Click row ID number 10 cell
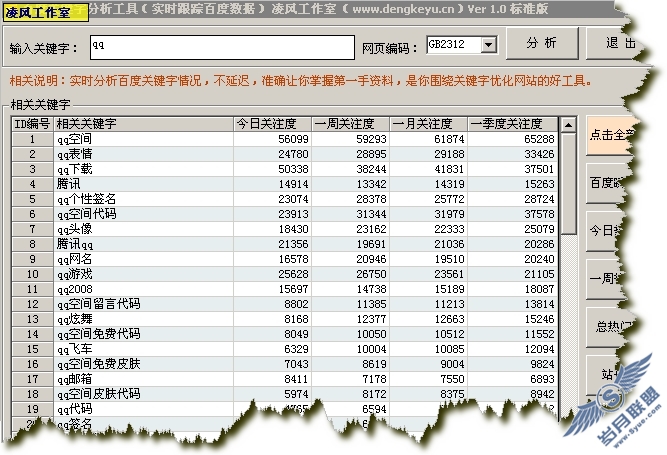The width and height of the screenshot is (667, 455). [32, 274]
